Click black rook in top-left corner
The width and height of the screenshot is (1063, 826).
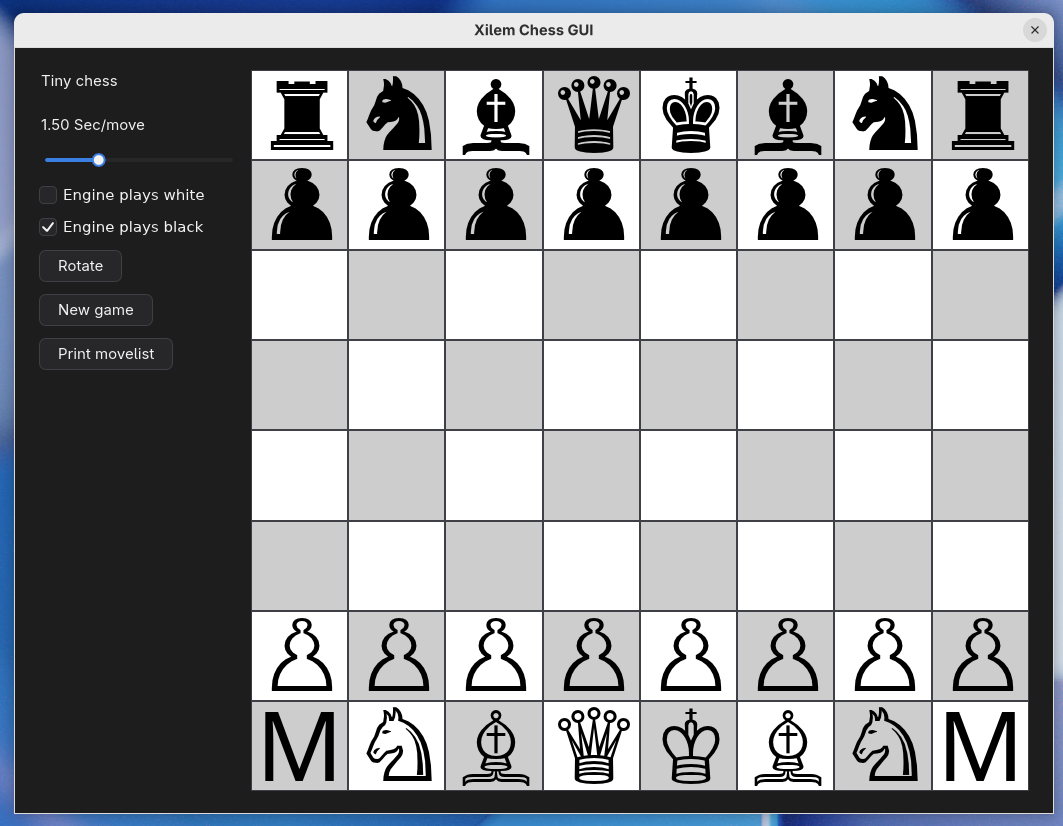[300, 115]
